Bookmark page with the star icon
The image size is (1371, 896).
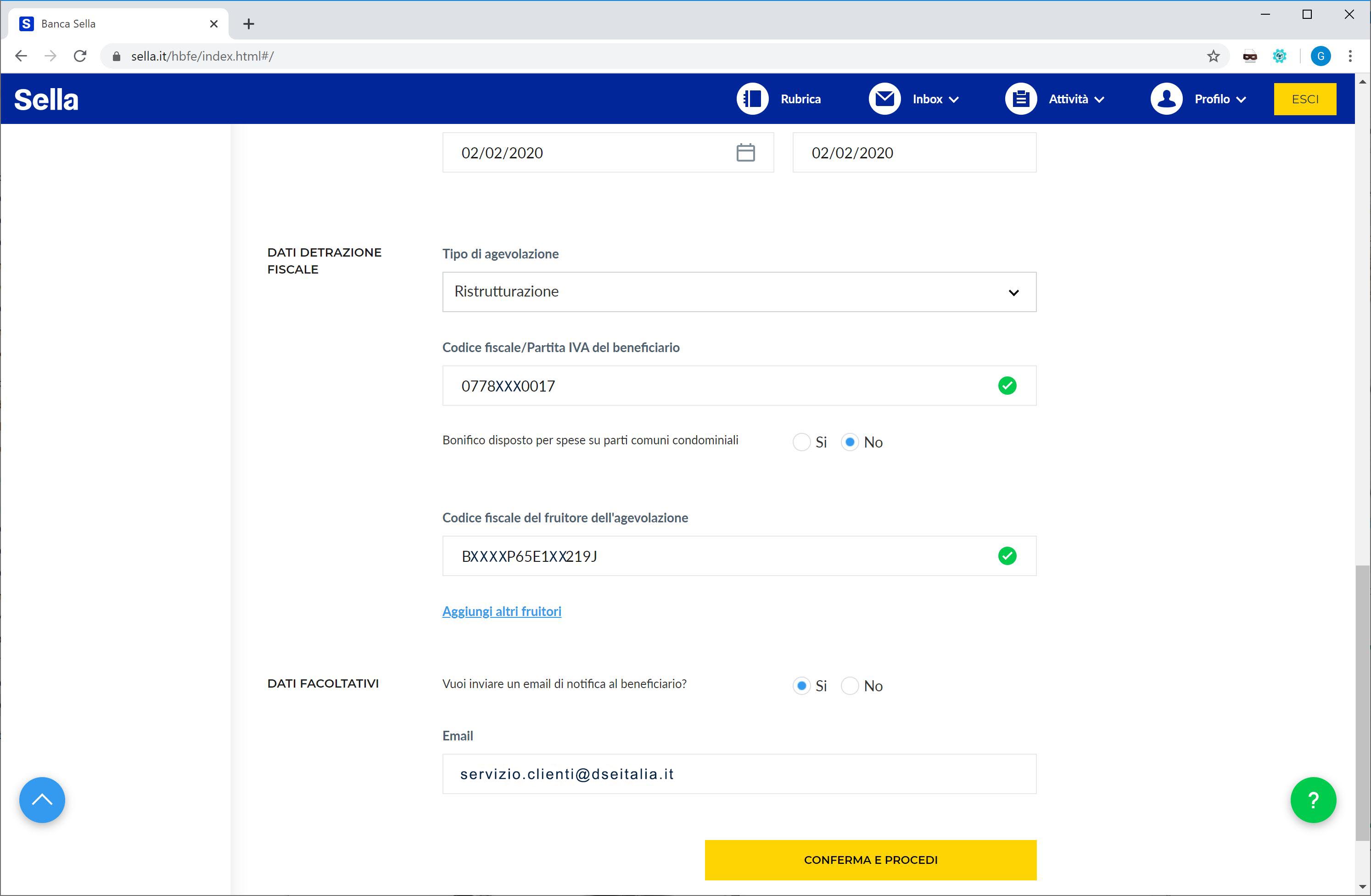(x=1213, y=56)
